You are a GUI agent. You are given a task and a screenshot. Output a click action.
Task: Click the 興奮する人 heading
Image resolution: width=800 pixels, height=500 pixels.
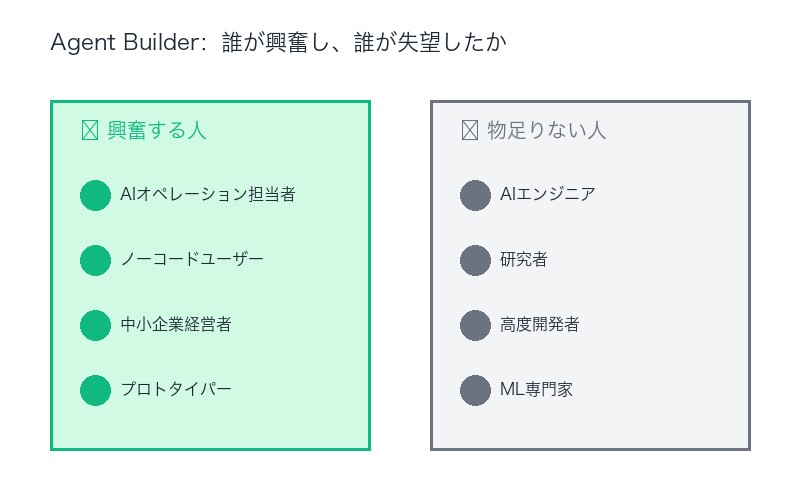[157, 131]
